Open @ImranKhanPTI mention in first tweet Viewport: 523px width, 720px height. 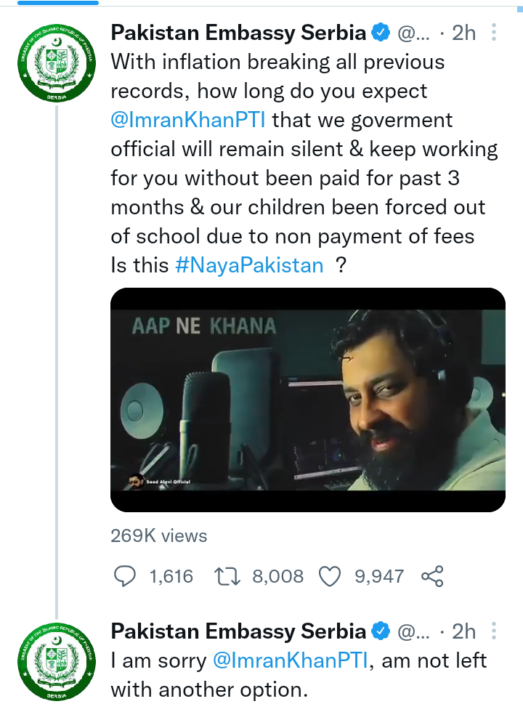click(188, 120)
